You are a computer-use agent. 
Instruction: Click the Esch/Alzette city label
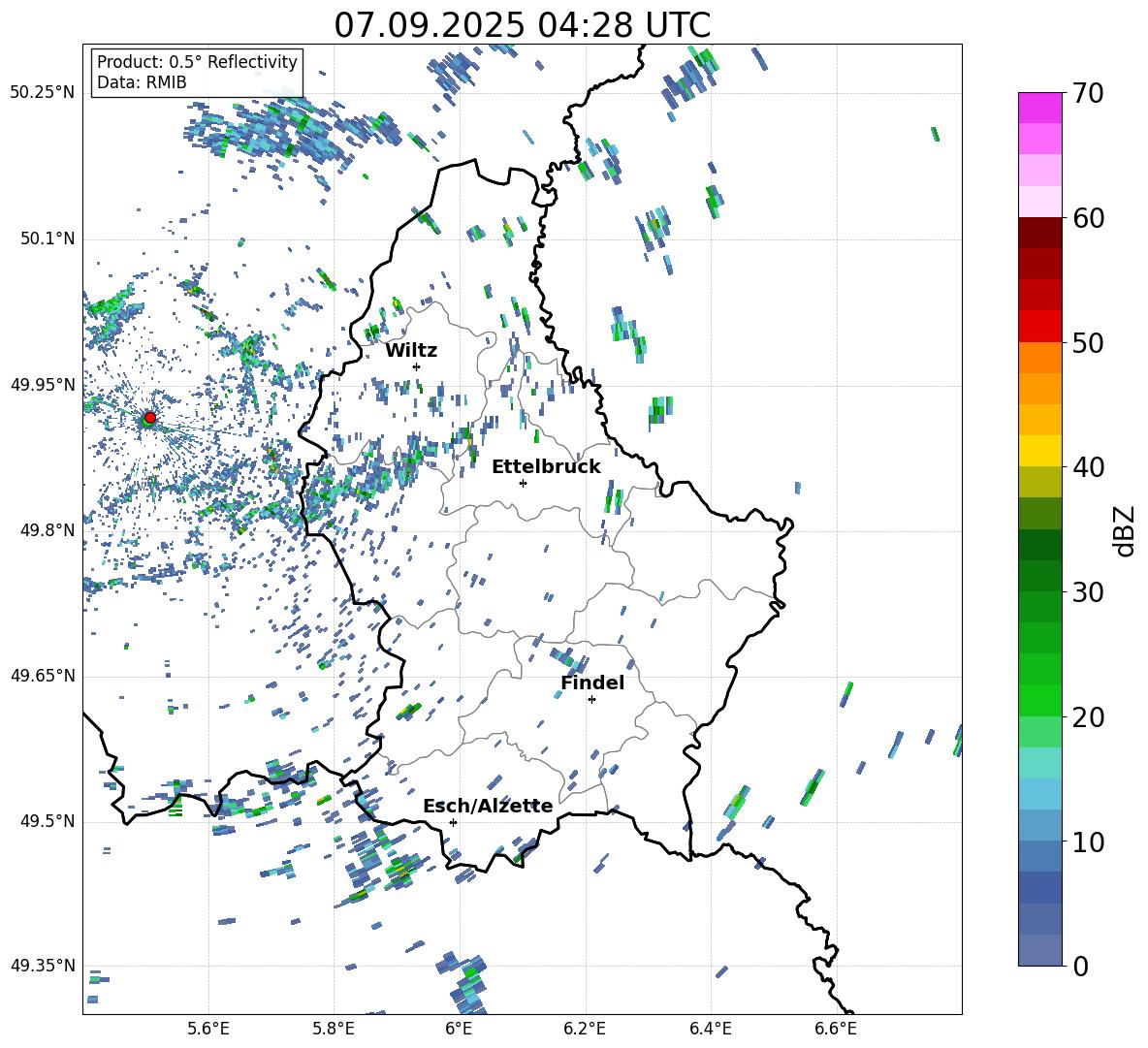pos(489,807)
